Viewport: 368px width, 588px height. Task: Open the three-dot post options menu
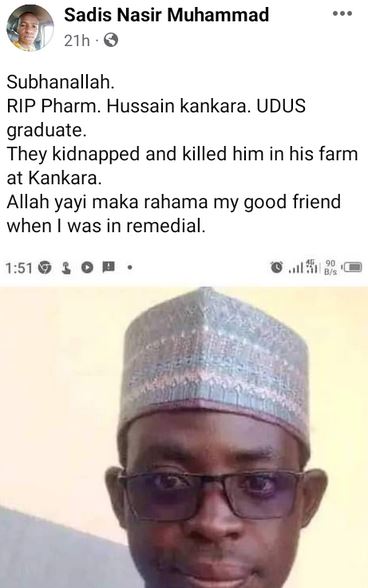[x=342, y=14]
